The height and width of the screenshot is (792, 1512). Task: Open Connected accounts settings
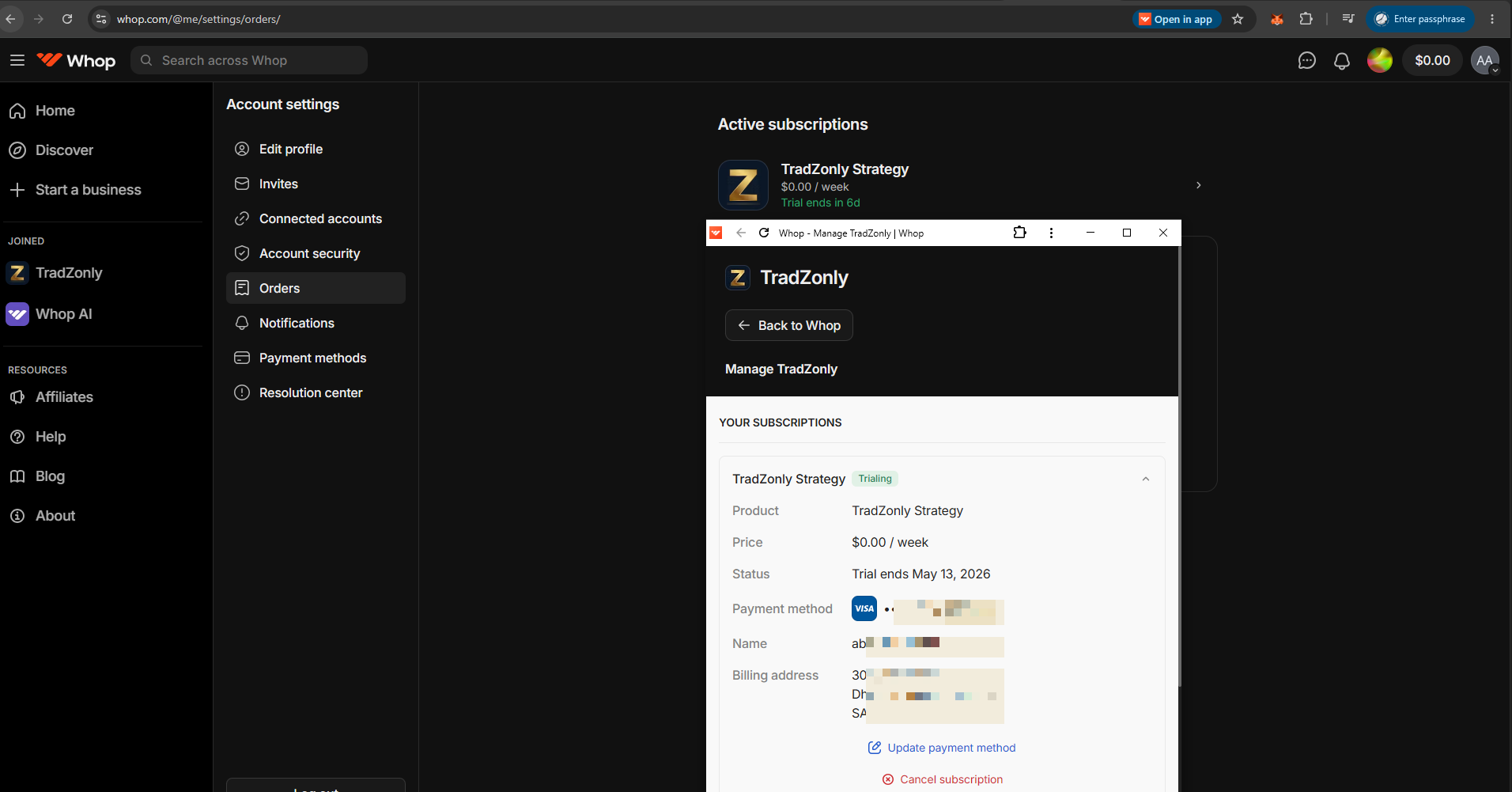[316, 218]
